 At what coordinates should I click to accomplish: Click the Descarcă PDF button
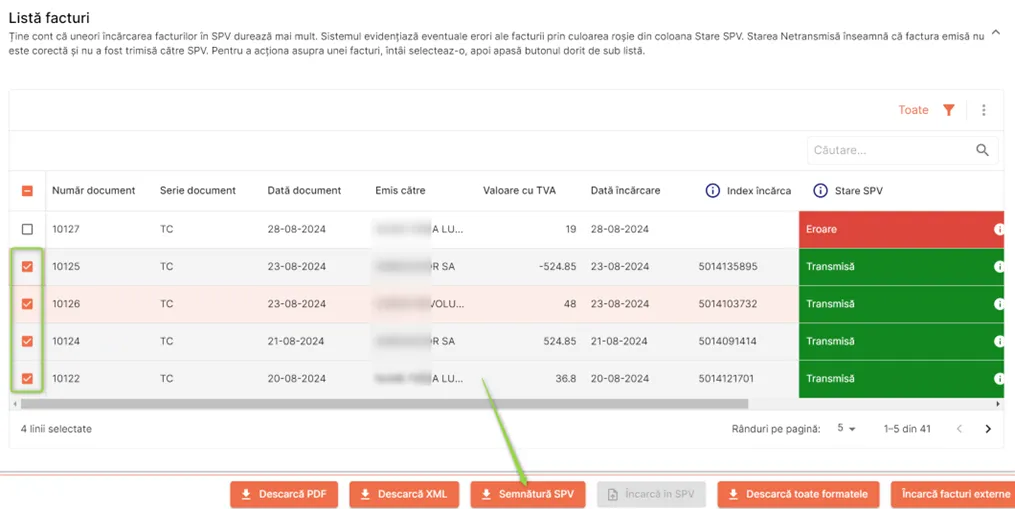click(x=284, y=494)
